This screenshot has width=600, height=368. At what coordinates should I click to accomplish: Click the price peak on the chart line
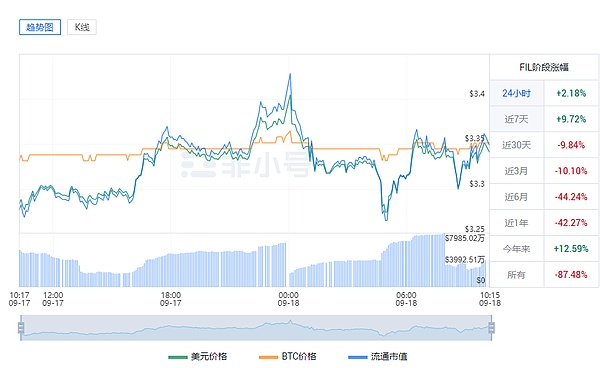[290, 74]
